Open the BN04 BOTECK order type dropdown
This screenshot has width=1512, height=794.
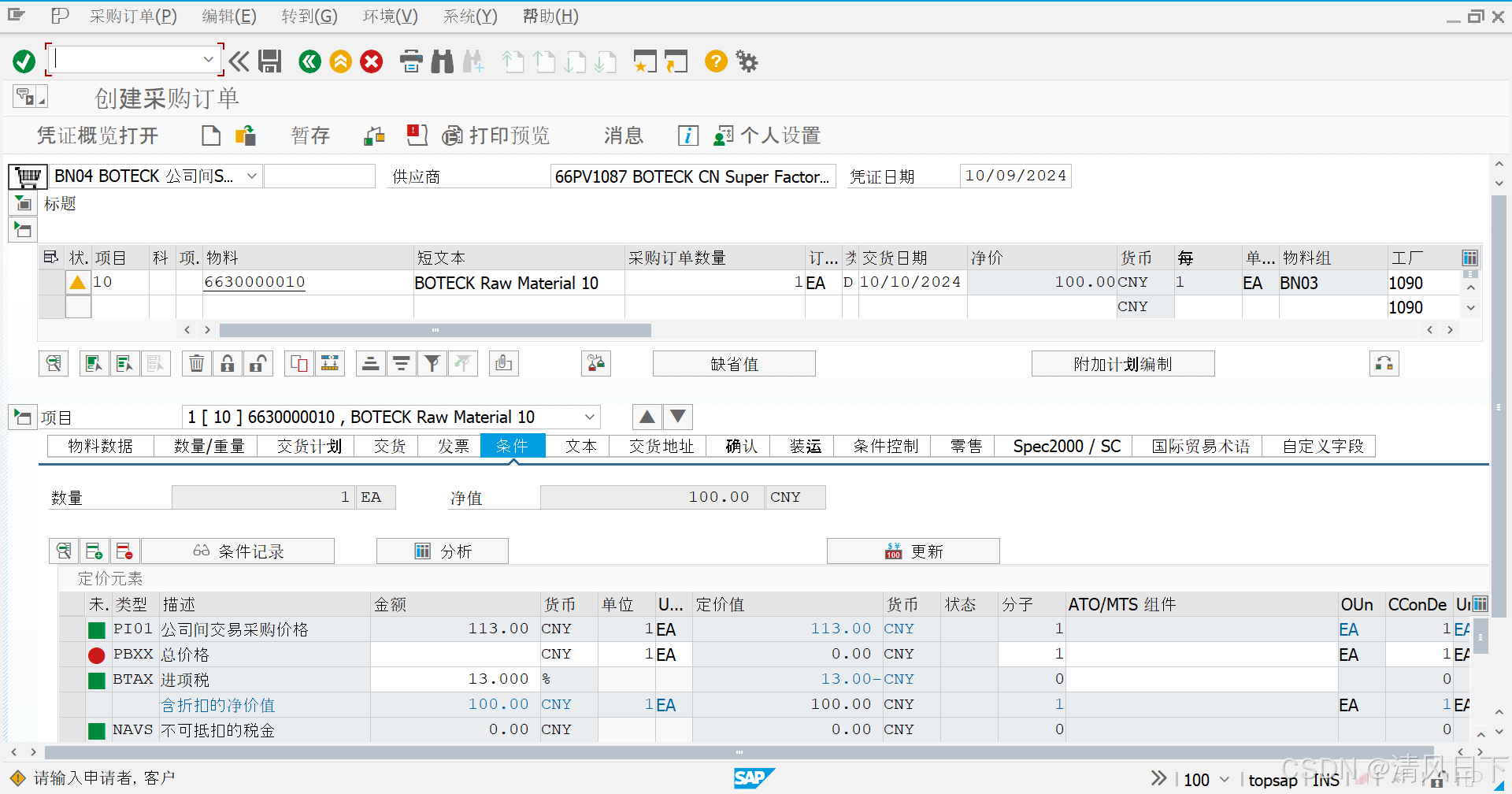point(252,176)
